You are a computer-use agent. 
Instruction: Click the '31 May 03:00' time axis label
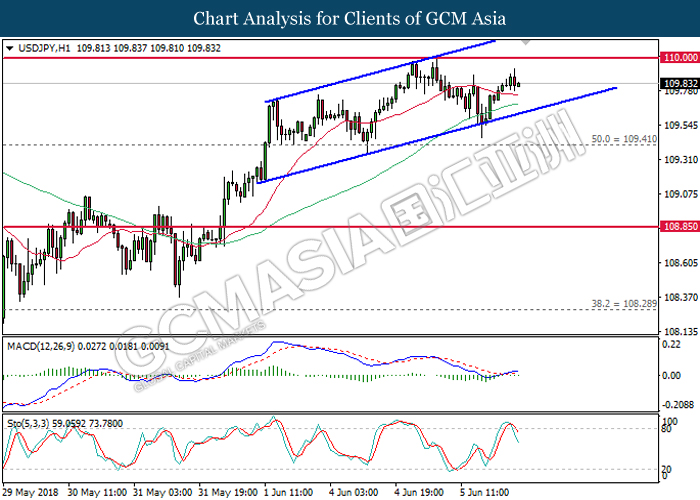tap(162, 492)
